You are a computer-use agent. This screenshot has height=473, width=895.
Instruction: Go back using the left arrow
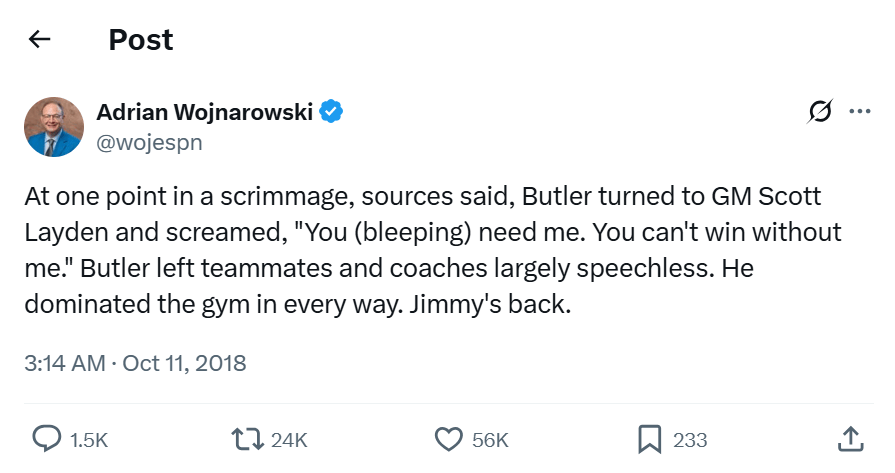pyautogui.click(x=39, y=39)
